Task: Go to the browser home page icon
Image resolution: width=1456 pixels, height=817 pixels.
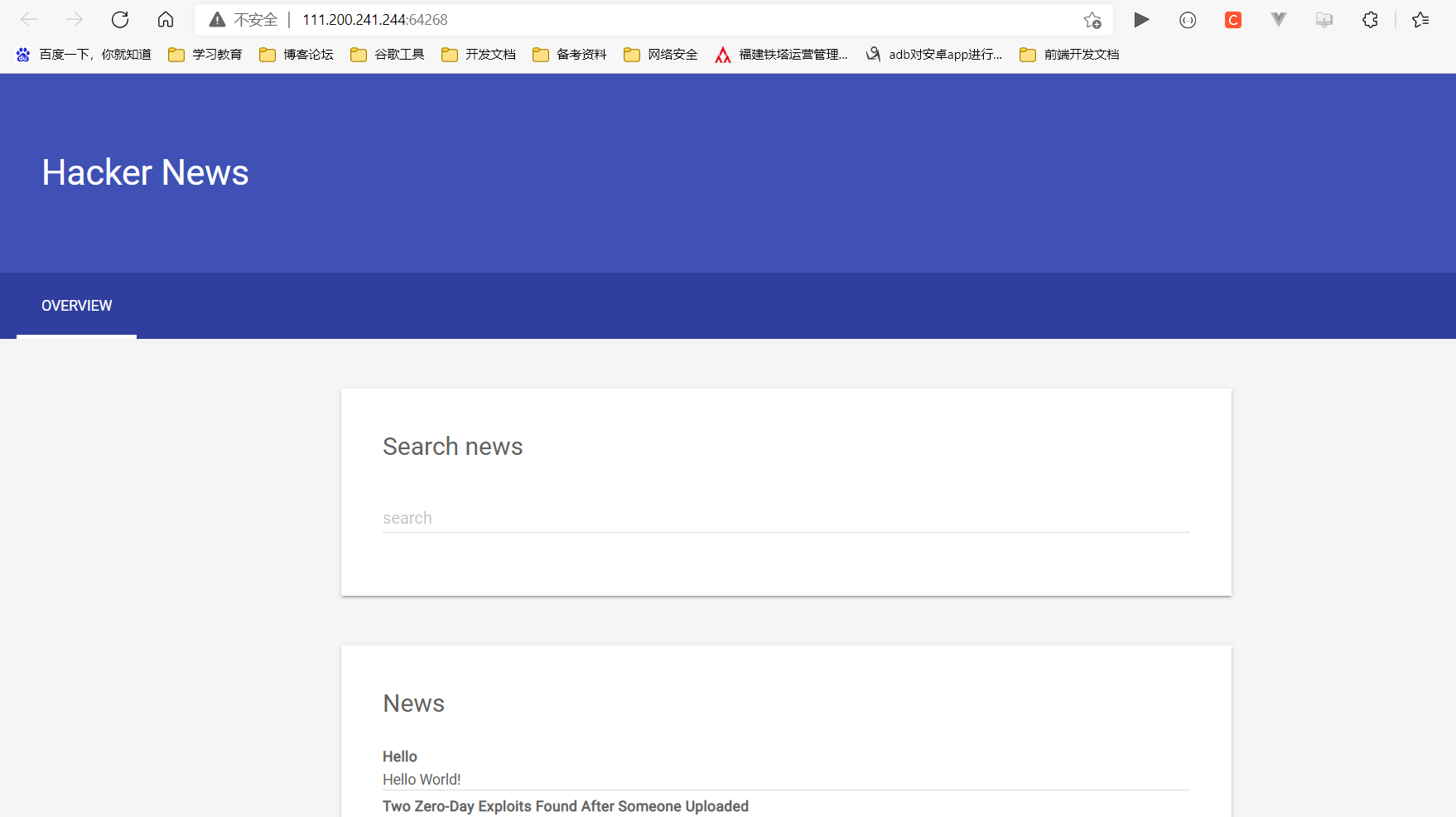Action: tap(166, 19)
